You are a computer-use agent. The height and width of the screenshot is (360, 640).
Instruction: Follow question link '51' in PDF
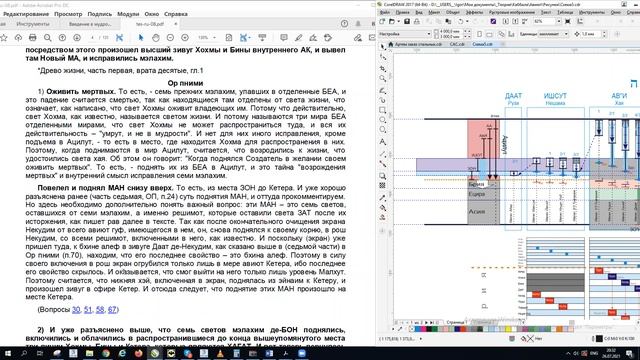pyautogui.click(x=88, y=310)
